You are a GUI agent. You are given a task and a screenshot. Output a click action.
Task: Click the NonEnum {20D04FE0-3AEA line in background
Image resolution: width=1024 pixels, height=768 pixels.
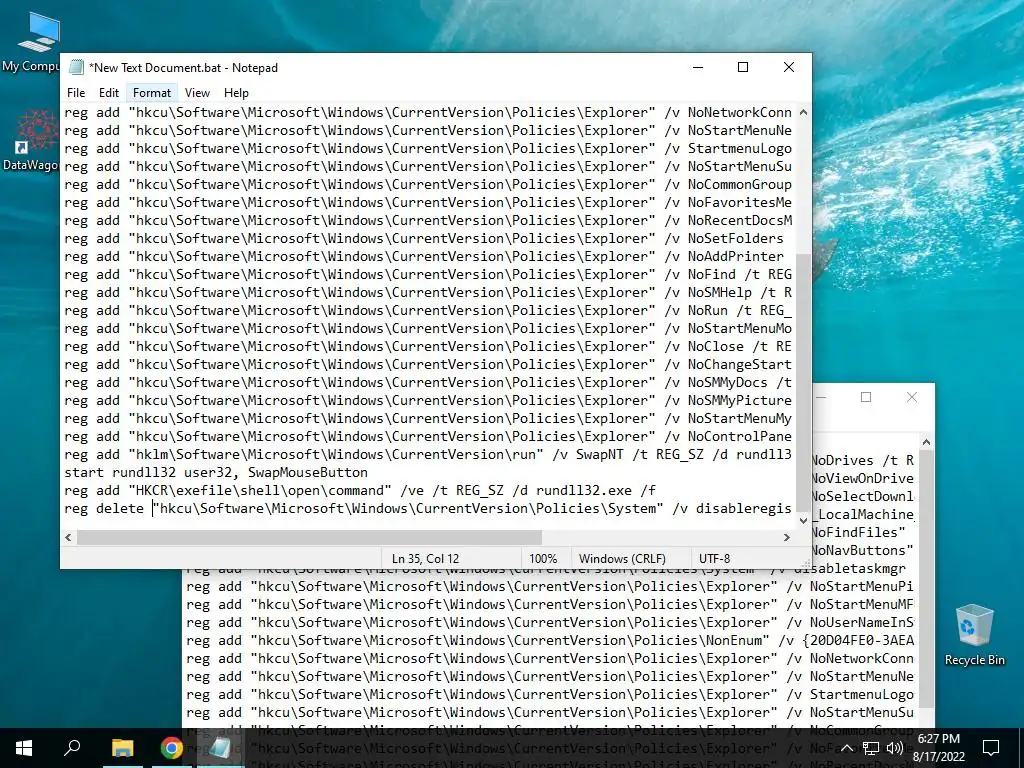tap(550, 641)
